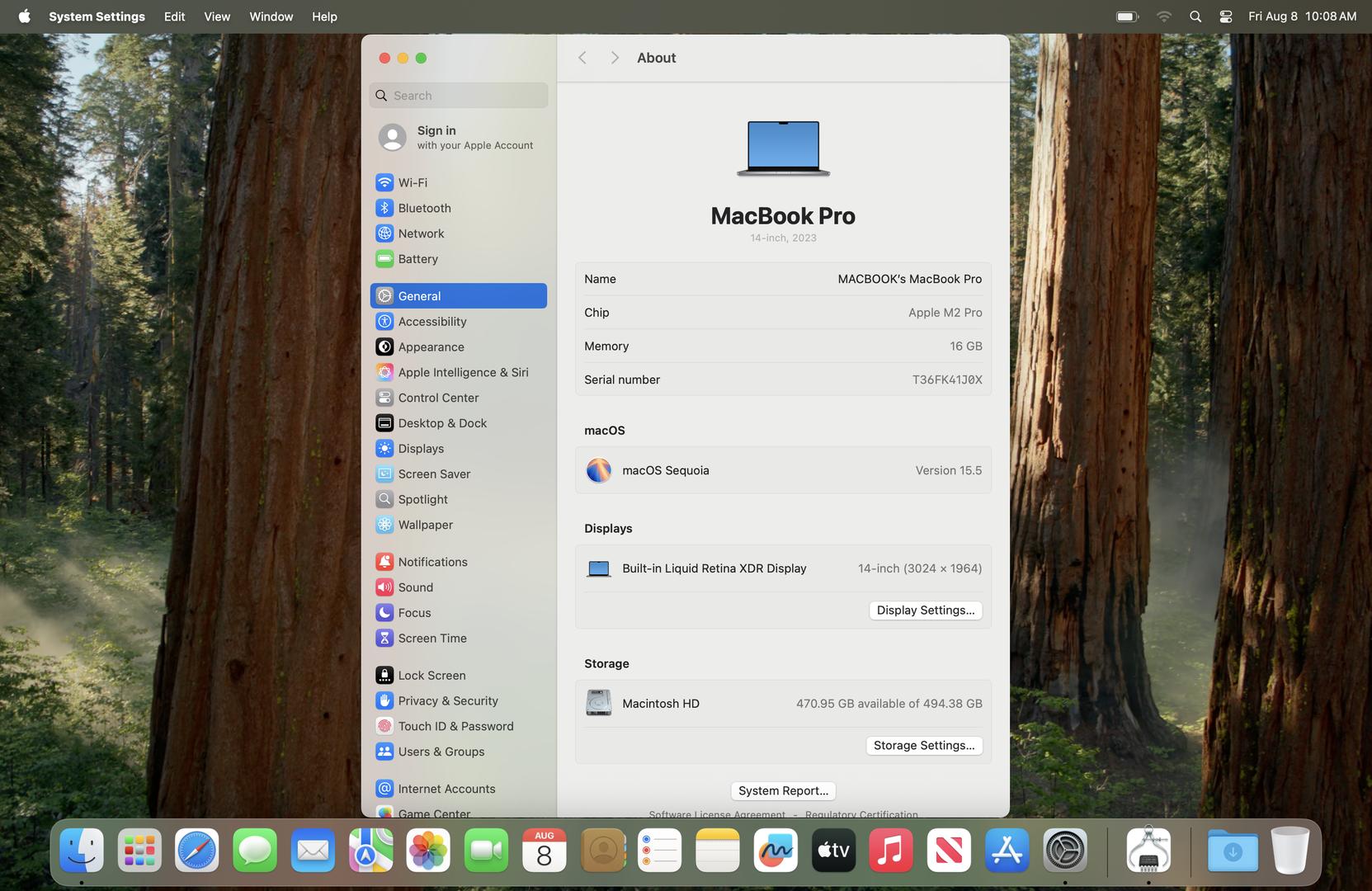This screenshot has height=891, width=1372.
Task: Select Accessibility in sidebar
Action: [x=458, y=322]
